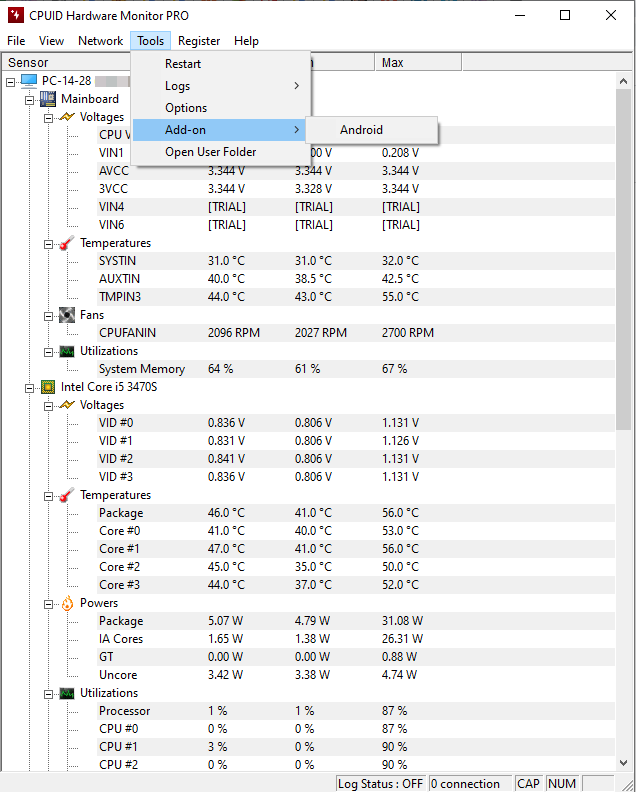Click the Powers flame icon
Image resolution: width=636 pixels, height=792 pixels.
click(x=67, y=603)
